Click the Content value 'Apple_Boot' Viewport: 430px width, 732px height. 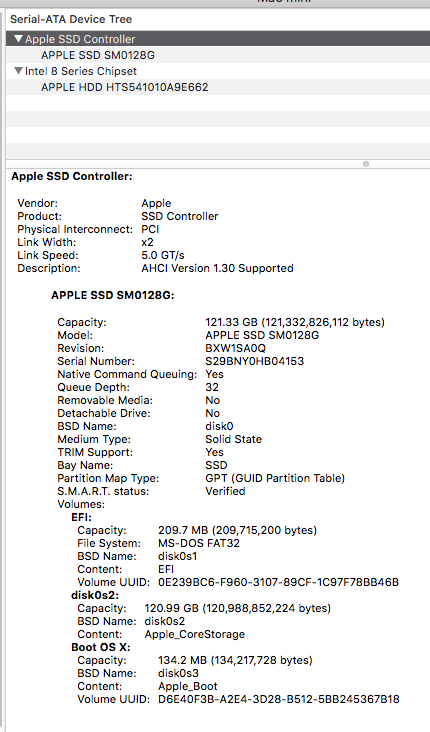point(188,687)
